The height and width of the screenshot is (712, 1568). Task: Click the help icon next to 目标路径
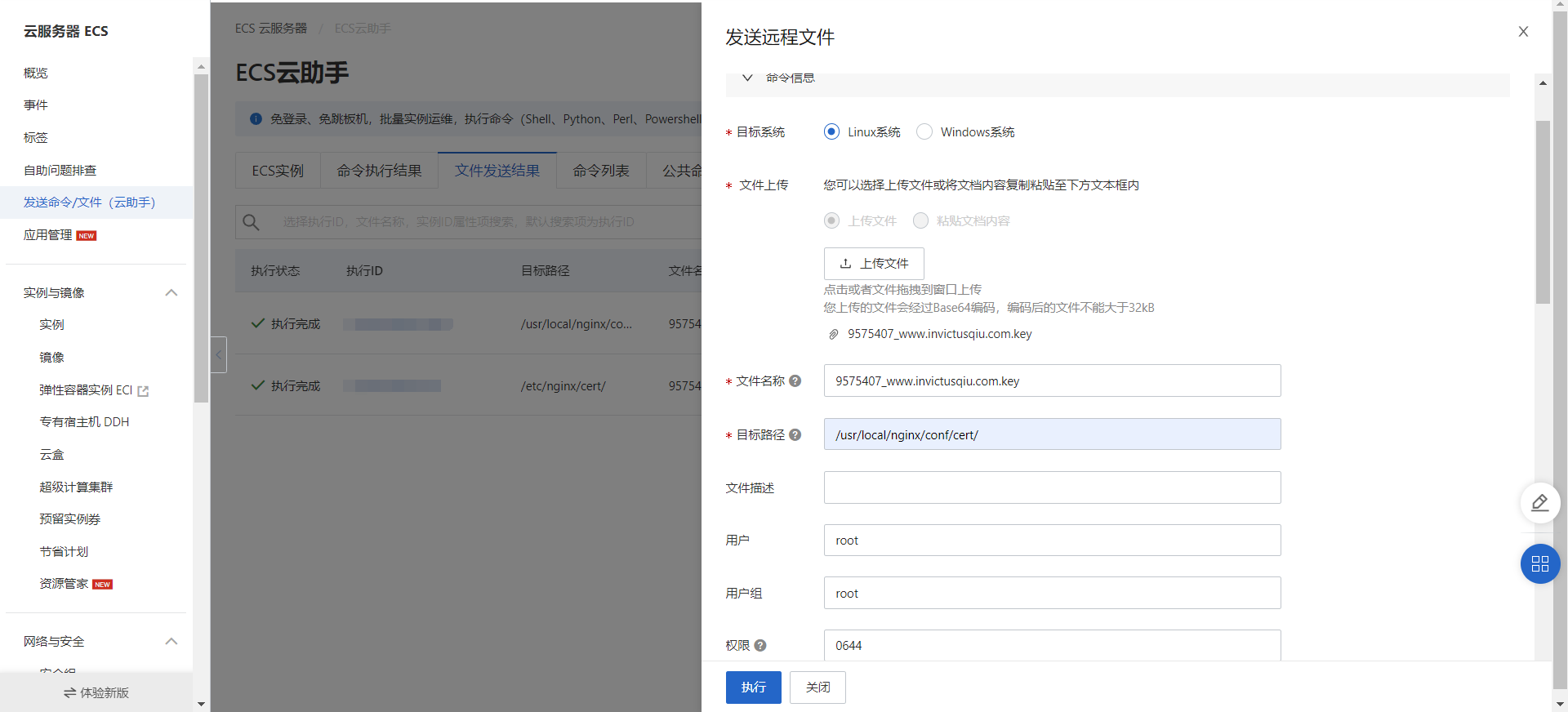click(x=795, y=435)
